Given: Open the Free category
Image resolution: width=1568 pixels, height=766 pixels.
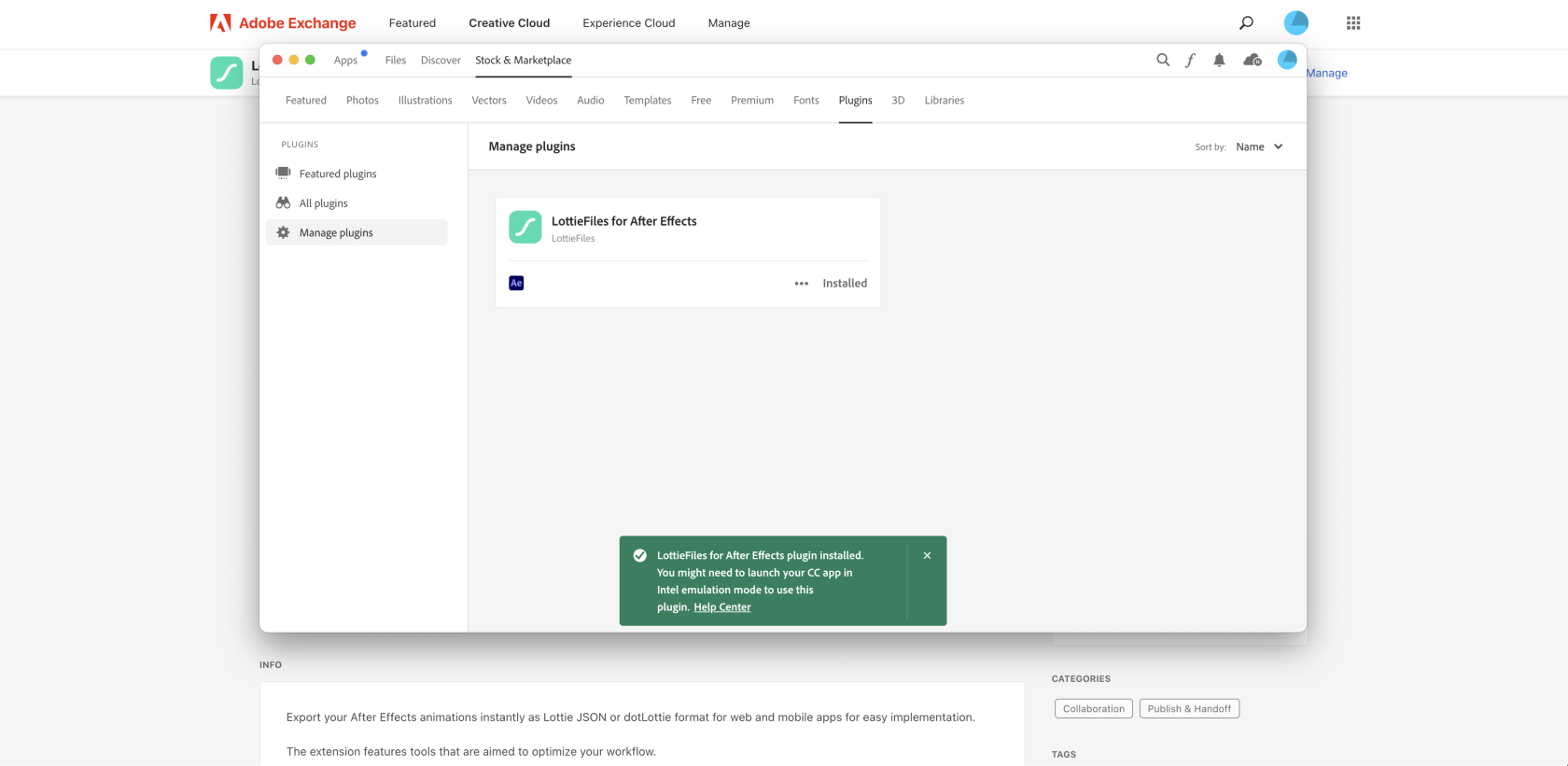Looking at the screenshot, I should point(701,100).
